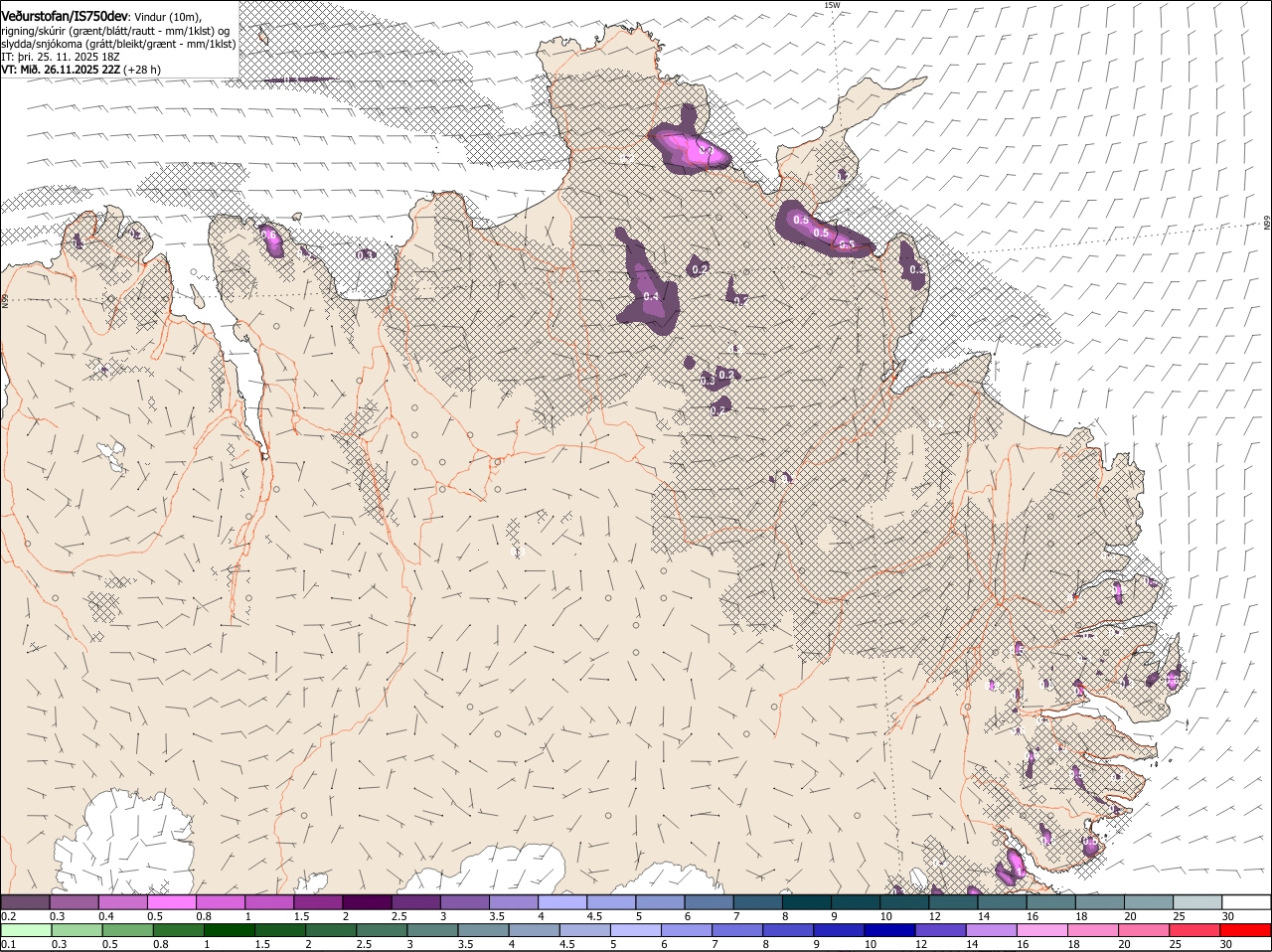
Task: Select the initial time line 'IT: þri. 25. 11. 2025 18Z'
Action: tap(61, 57)
